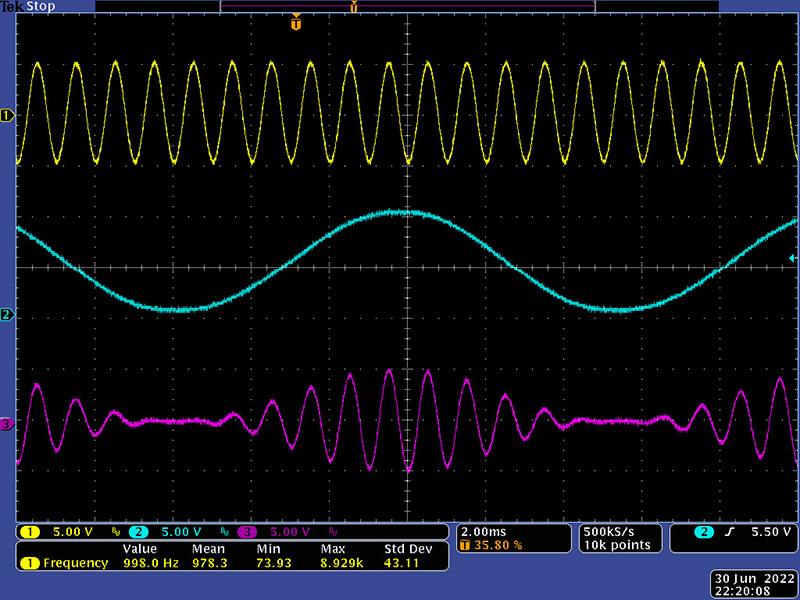Click the orange trigger position marker
Image resolution: width=800 pixels, height=600 pixels.
(295, 24)
